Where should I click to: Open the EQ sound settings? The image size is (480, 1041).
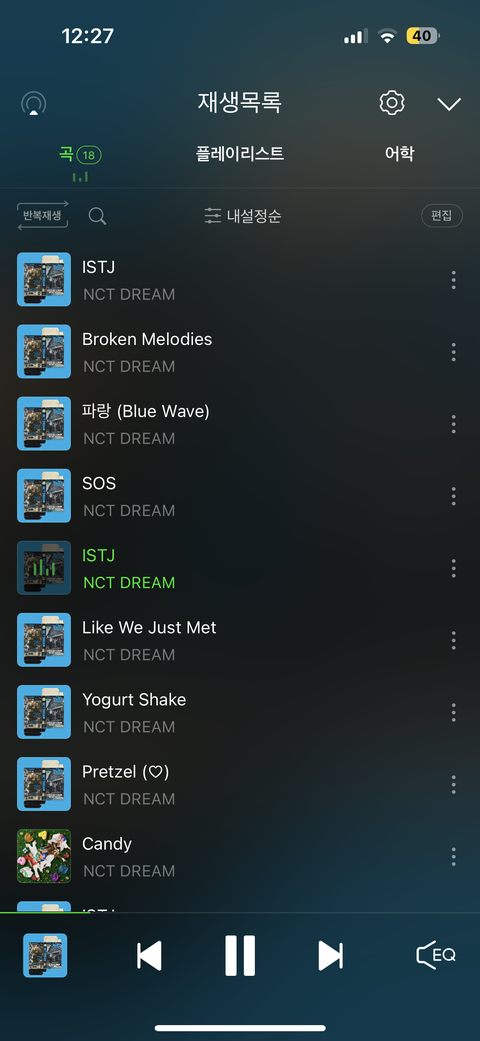436,955
